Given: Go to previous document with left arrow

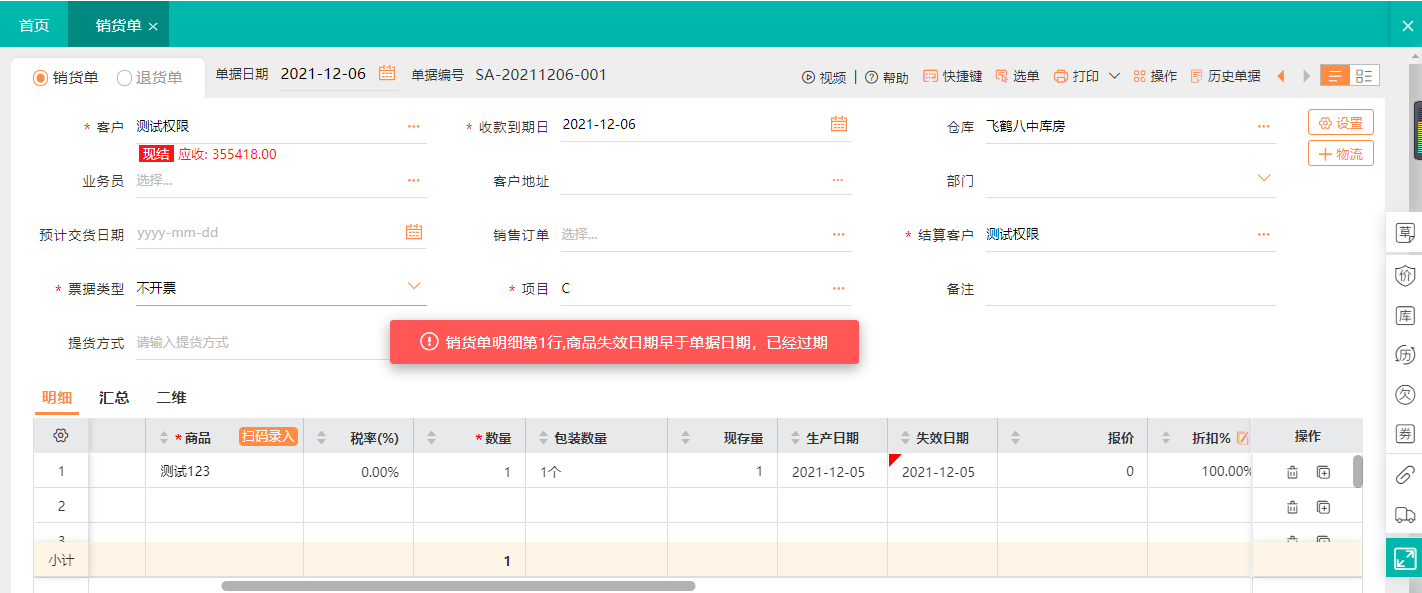Looking at the screenshot, I should [1281, 76].
